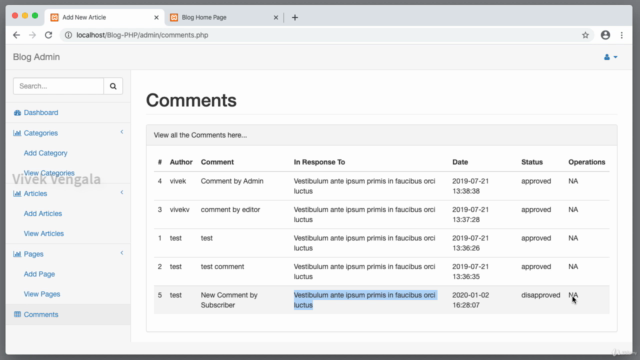
Task: Click 'View all the Comments here...' heading
Action: coord(200,135)
